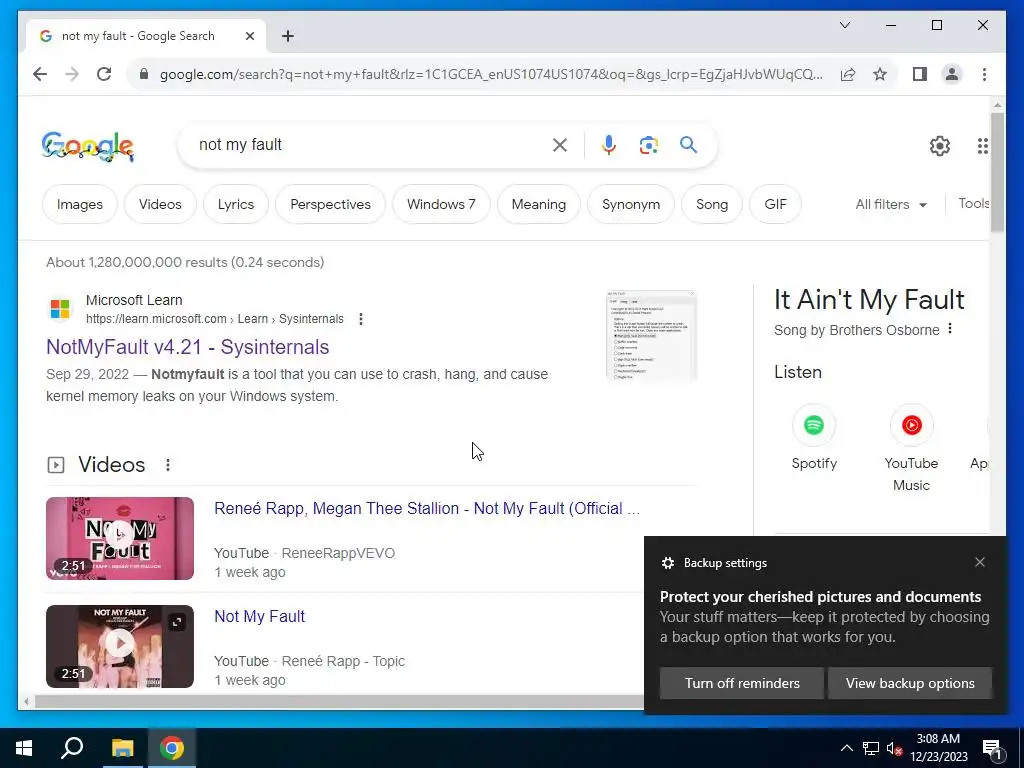Screen dimensions: 1024x768
Task: Click View backup options button
Action: [910, 683]
